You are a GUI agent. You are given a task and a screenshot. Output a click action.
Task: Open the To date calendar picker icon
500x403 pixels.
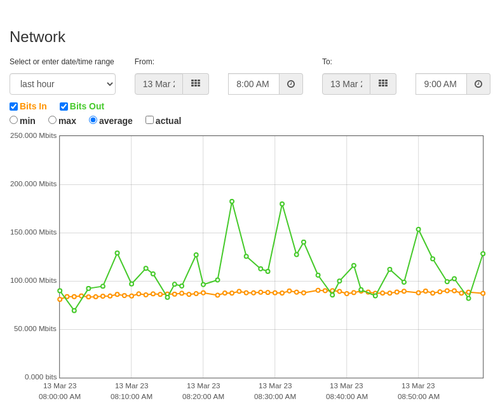(383, 84)
